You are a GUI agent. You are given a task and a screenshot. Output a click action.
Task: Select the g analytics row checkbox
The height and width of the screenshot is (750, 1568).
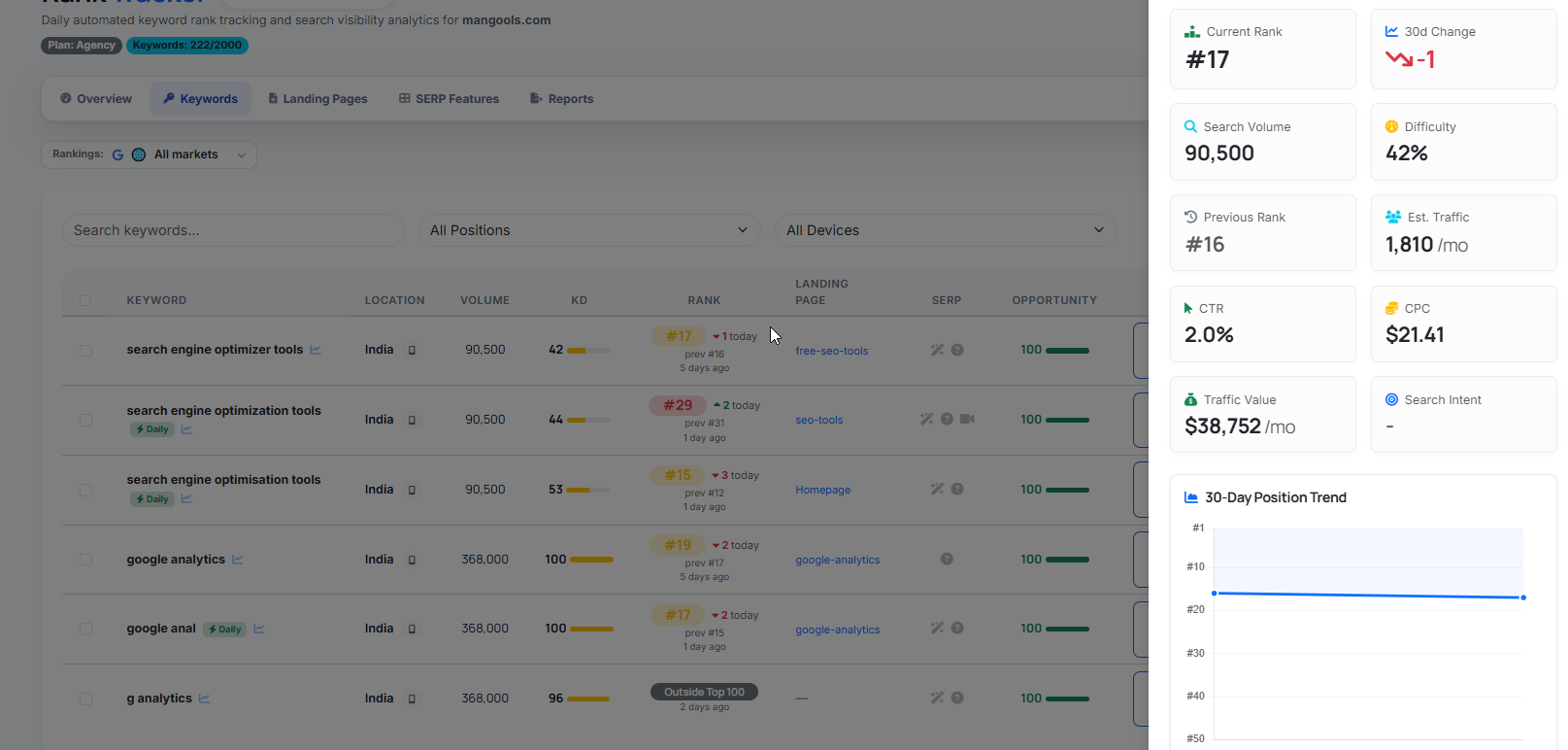click(x=85, y=699)
